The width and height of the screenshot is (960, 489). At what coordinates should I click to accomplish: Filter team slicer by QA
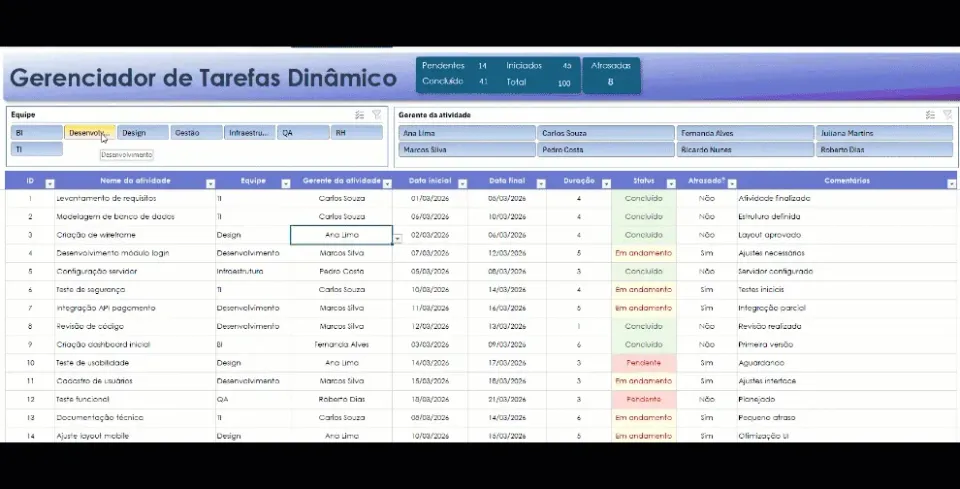(303, 133)
